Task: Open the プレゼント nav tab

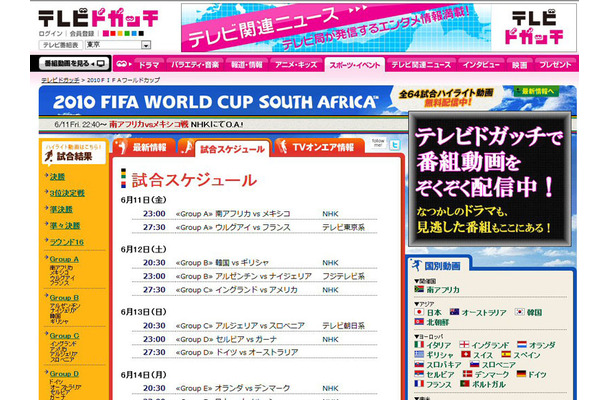Action: coord(556,65)
